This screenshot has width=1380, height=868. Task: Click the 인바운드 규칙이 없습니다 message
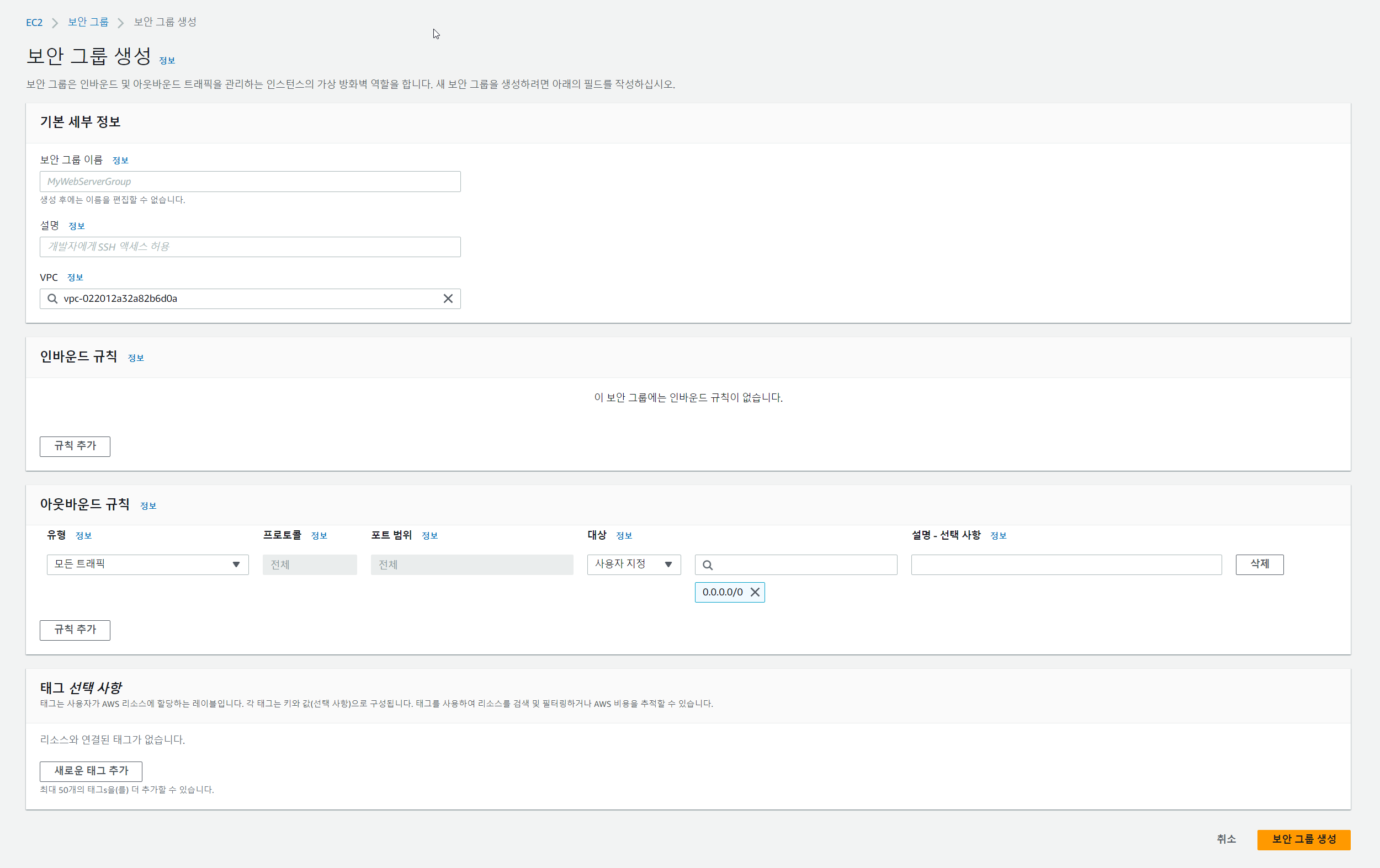[x=688, y=398]
